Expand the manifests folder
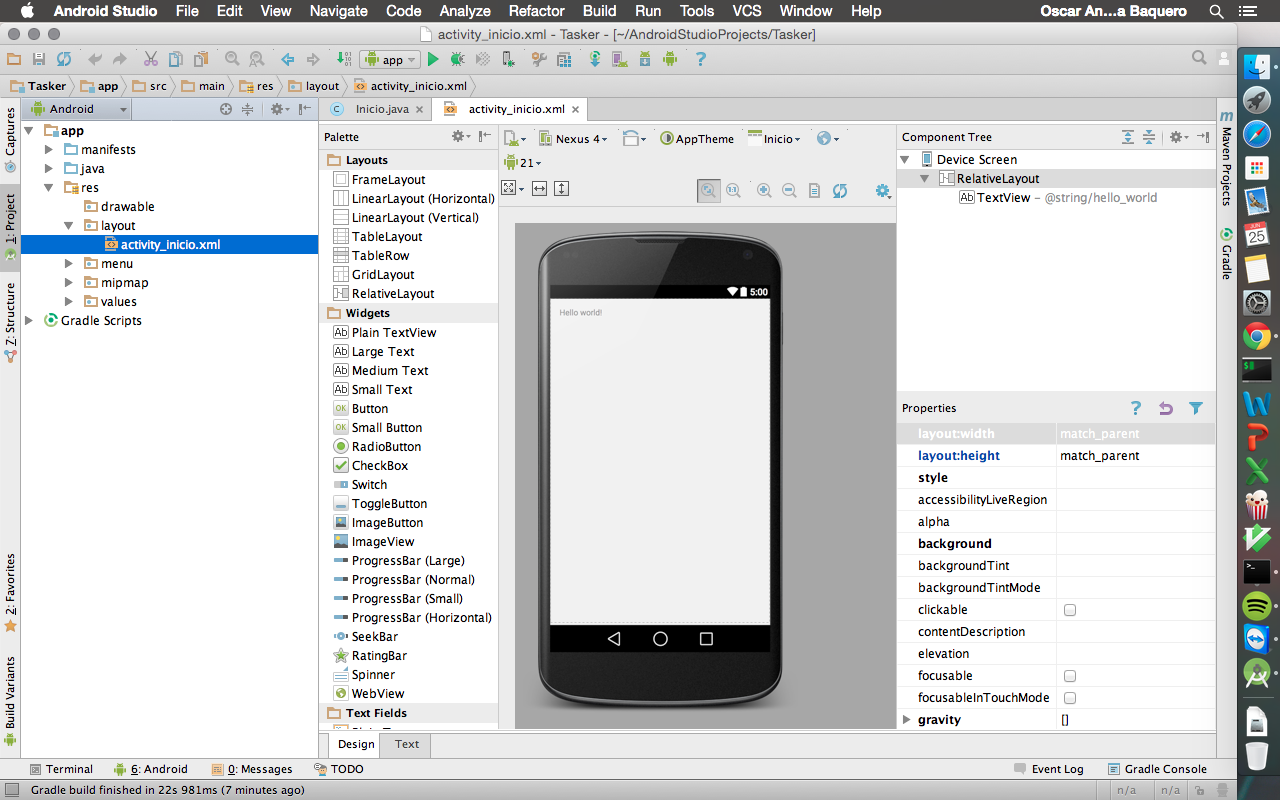 click(49, 150)
